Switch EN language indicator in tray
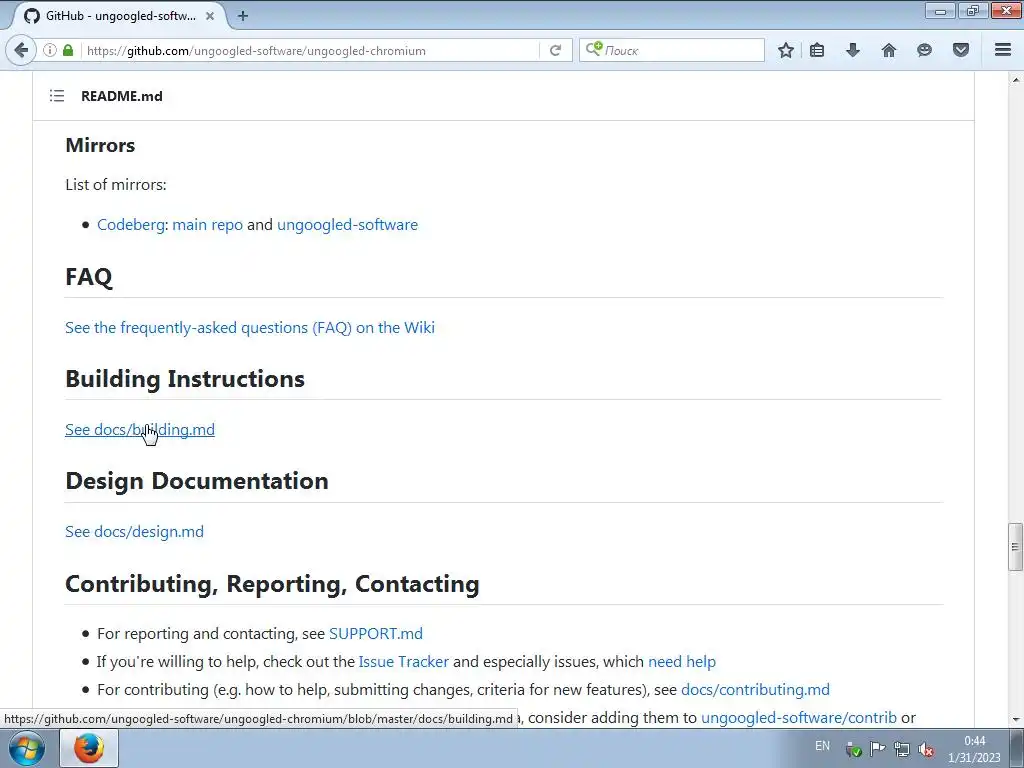This screenshot has width=1024, height=768. (x=822, y=746)
